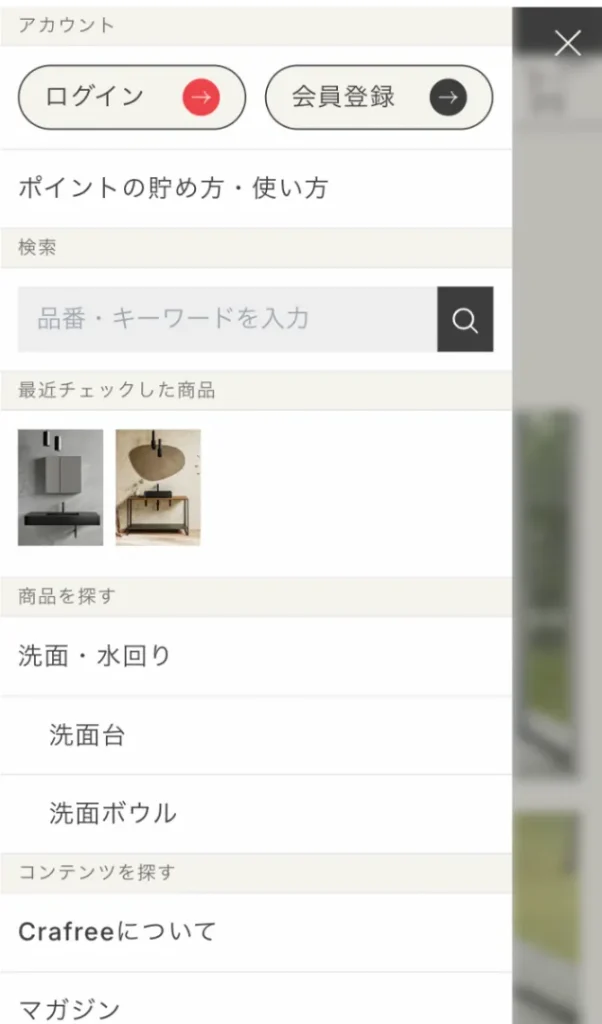Open the ログイン button
This screenshot has height=1024, width=602.
tap(132, 97)
